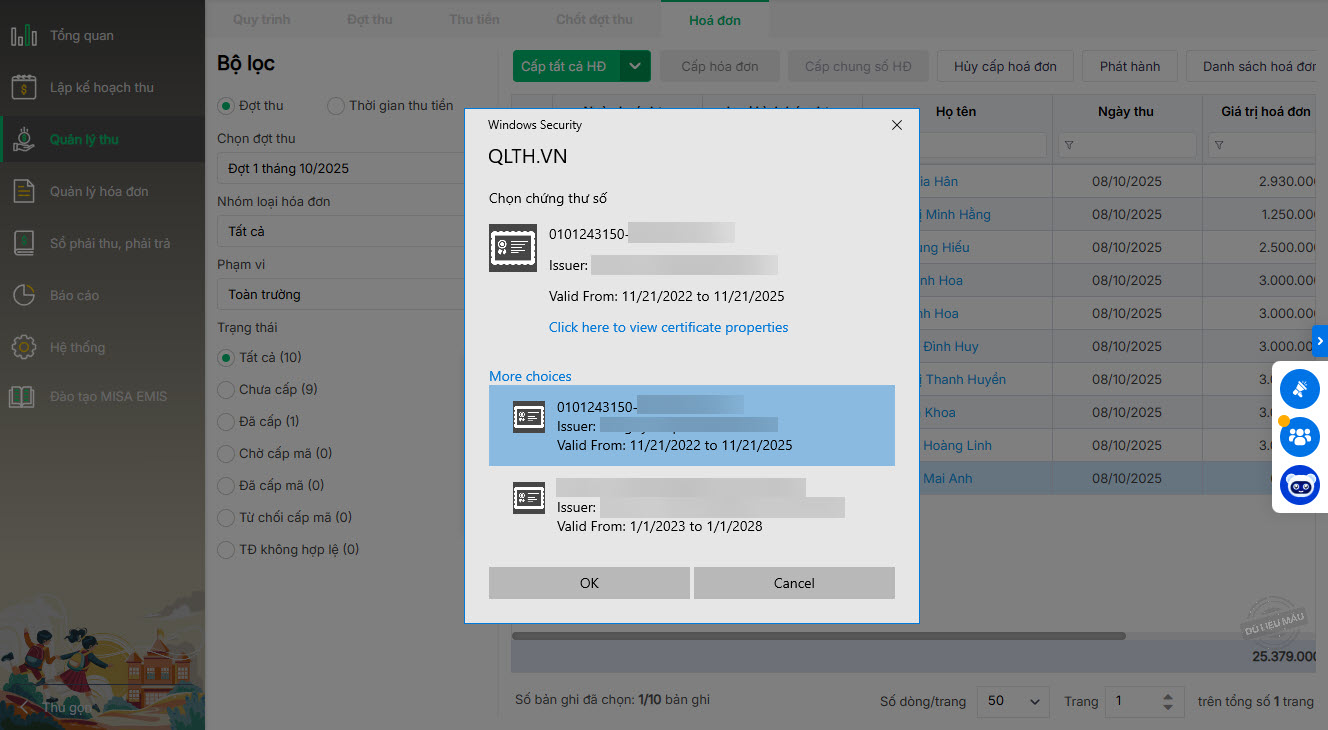Switch to the Chốt đợt thu tab

click(x=594, y=20)
